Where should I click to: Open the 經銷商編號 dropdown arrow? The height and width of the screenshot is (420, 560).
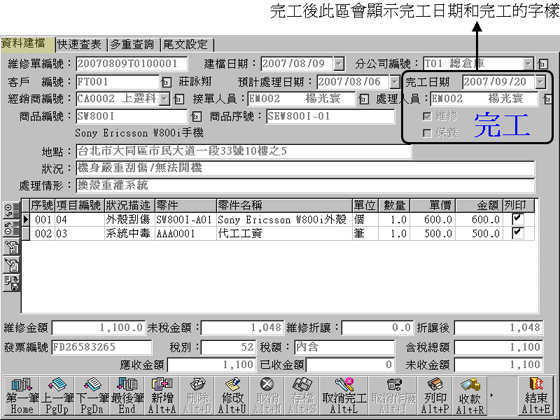(164, 99)
